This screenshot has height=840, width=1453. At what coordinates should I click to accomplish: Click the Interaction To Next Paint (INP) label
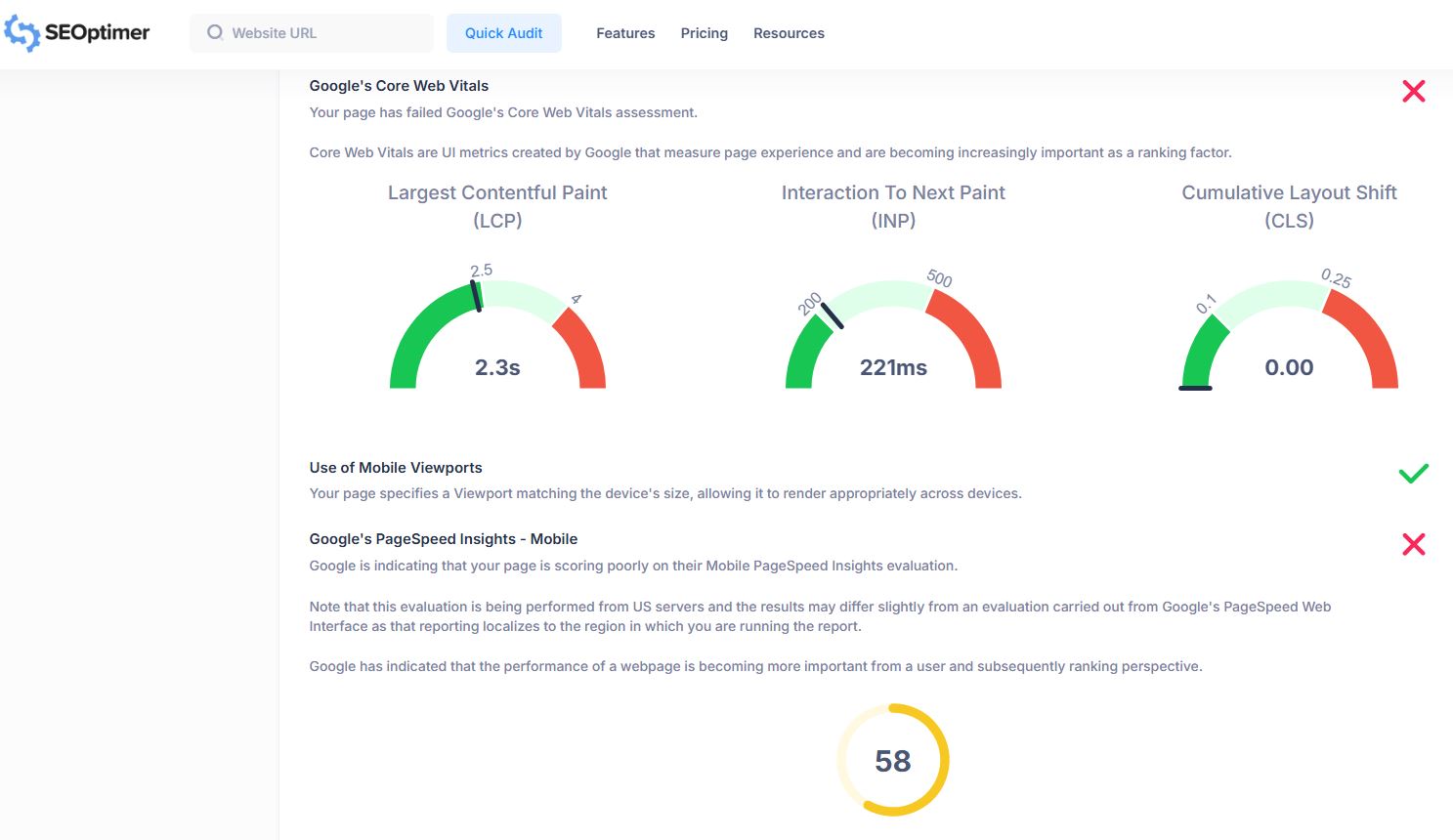[x=893, y=206]
